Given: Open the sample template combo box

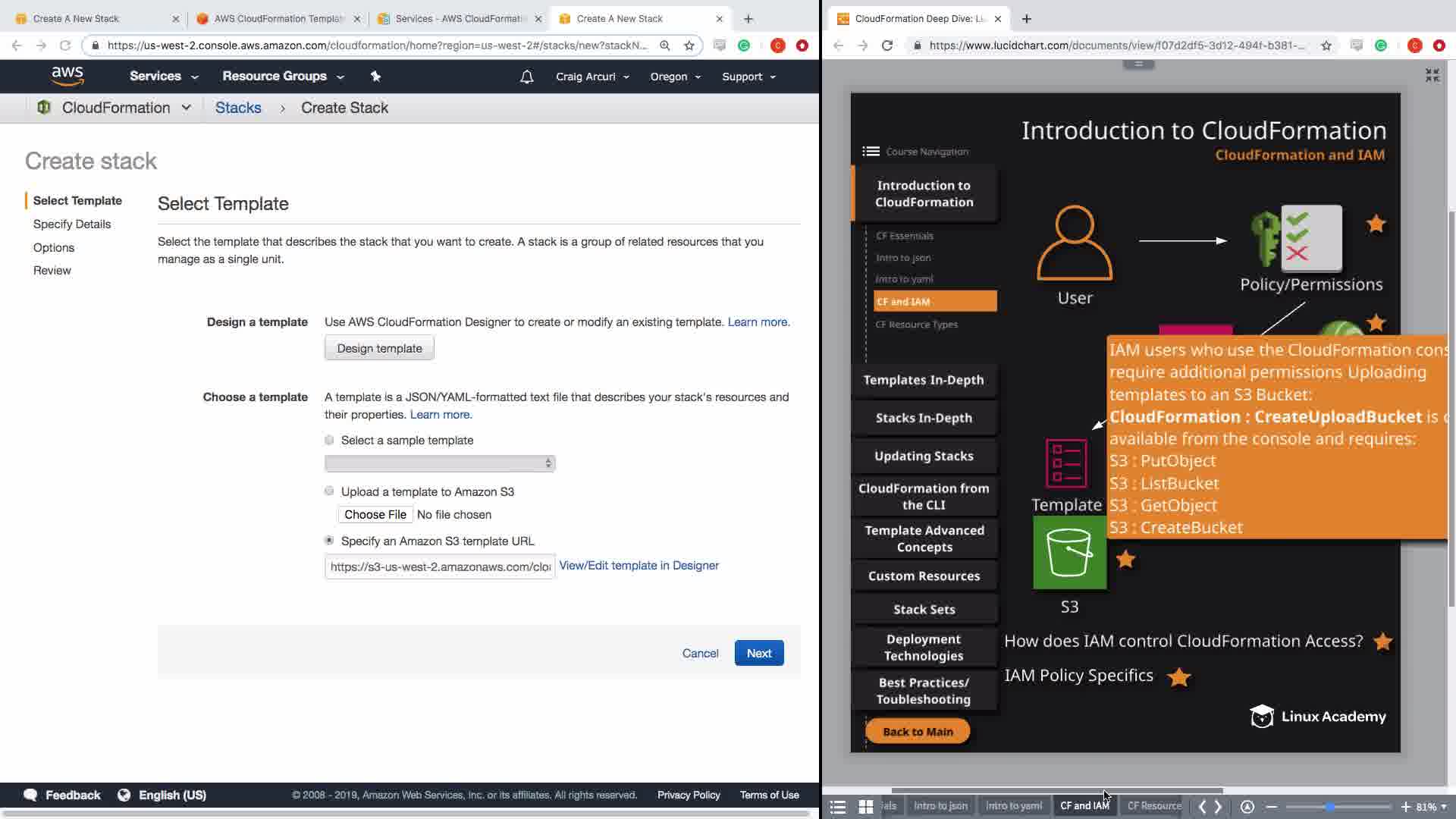Looking at the screenshot, I should tap(440, 463).
